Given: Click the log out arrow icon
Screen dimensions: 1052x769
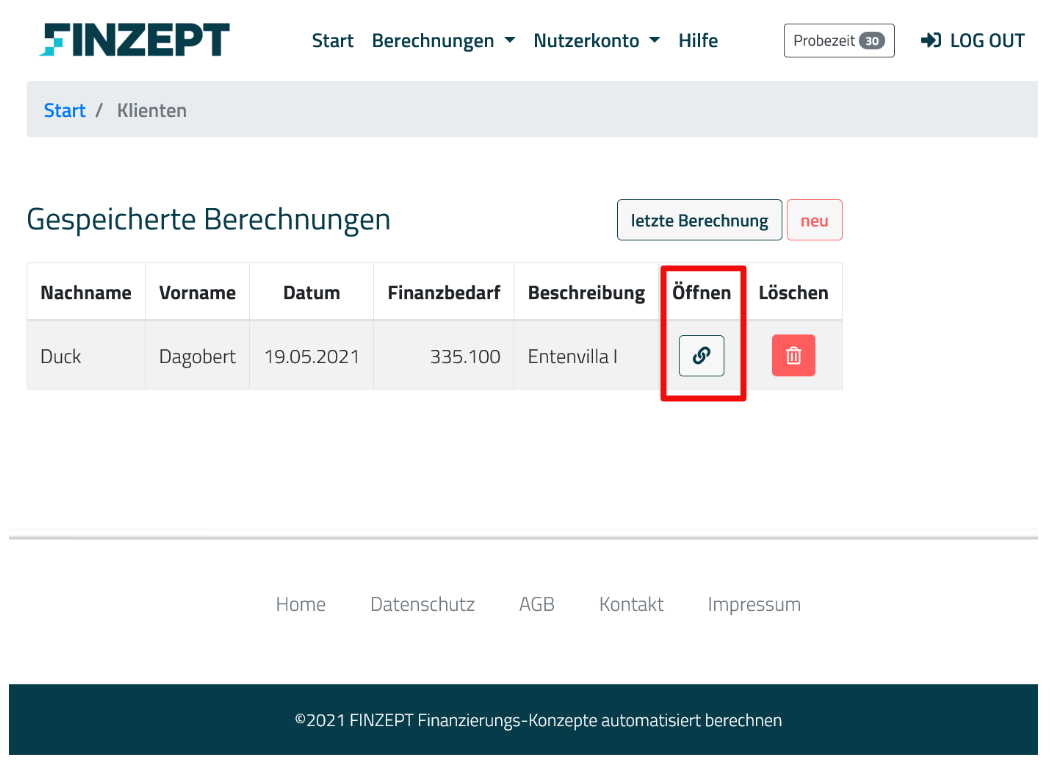Looking at the screenshot, I should (931, 40).
